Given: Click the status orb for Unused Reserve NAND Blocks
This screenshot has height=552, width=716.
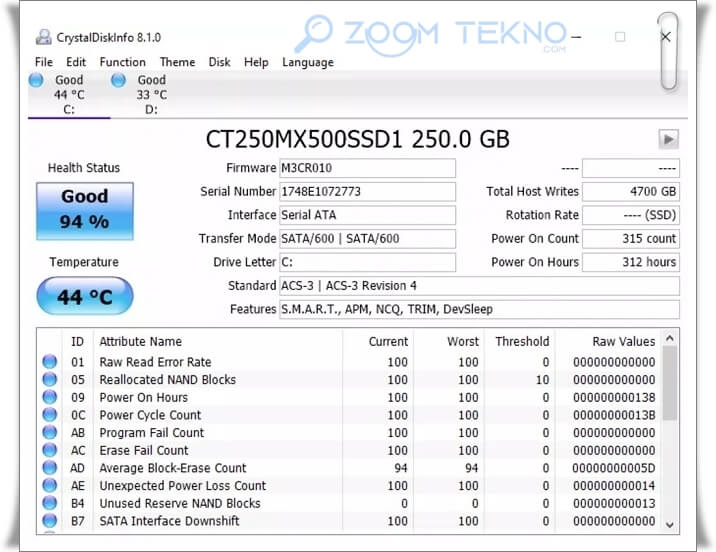Looking at the screenshot, I should [x=50, y=503].
